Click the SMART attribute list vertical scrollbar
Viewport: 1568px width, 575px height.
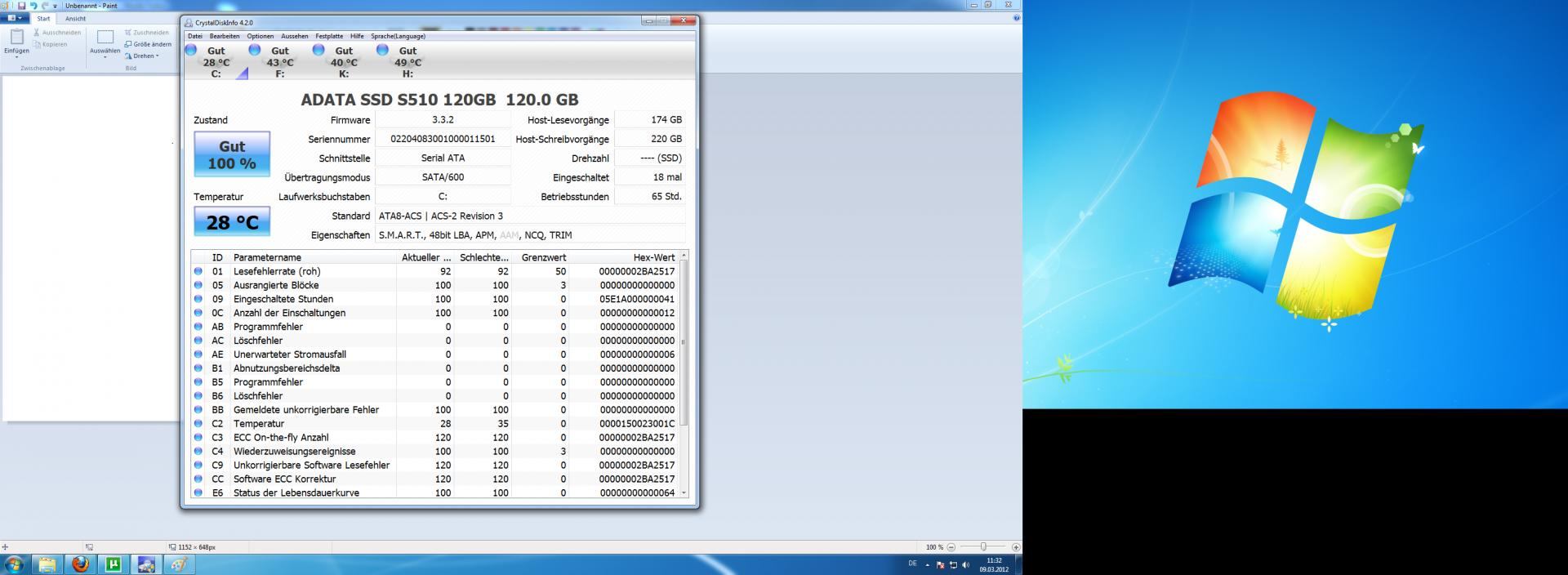tap(684, 343)
